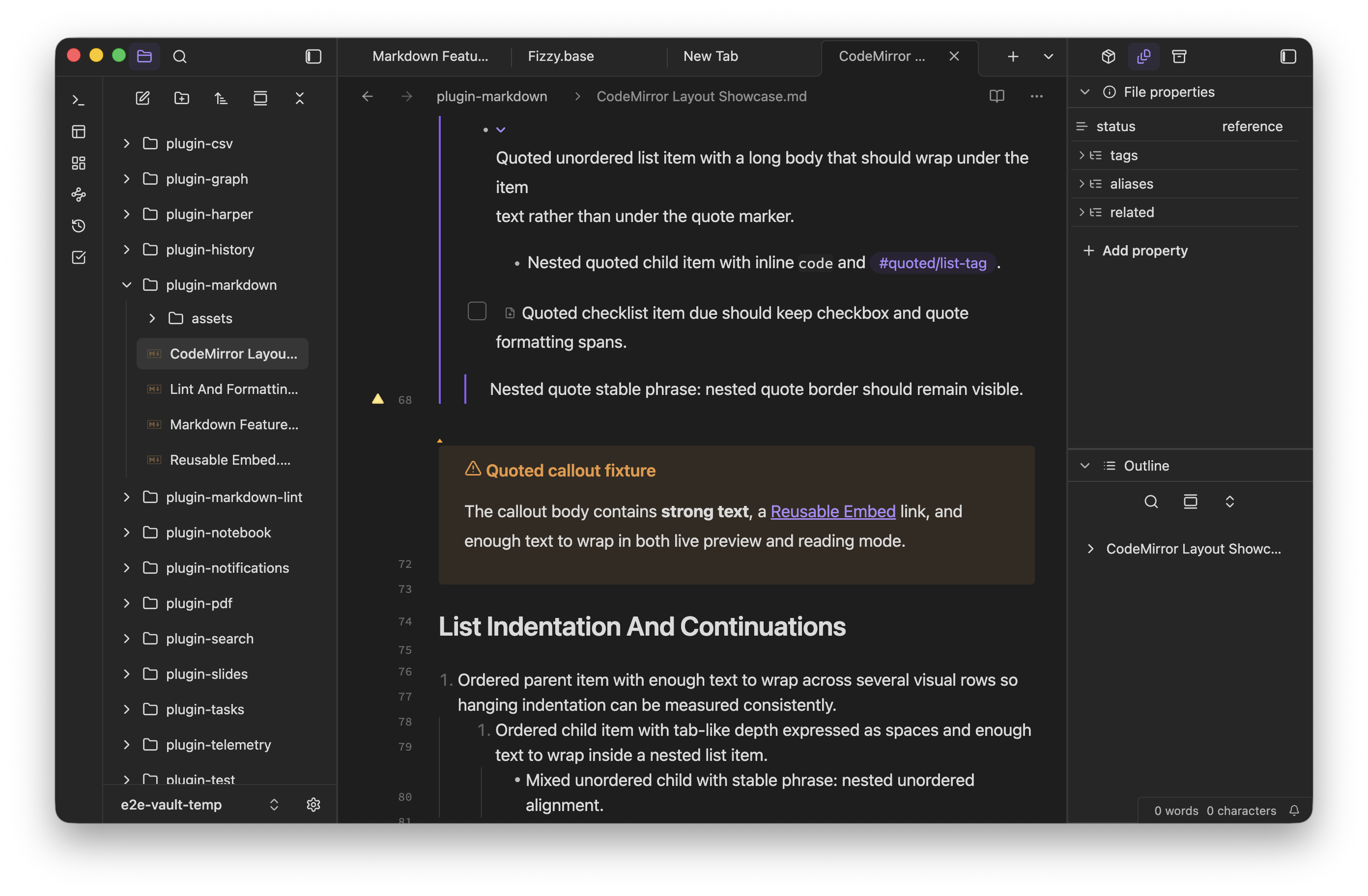Screen dimensions: 1368x896
Task: Click the CodeMirror Layout Showcase.md breadcrumb
Action: point(701,96)
